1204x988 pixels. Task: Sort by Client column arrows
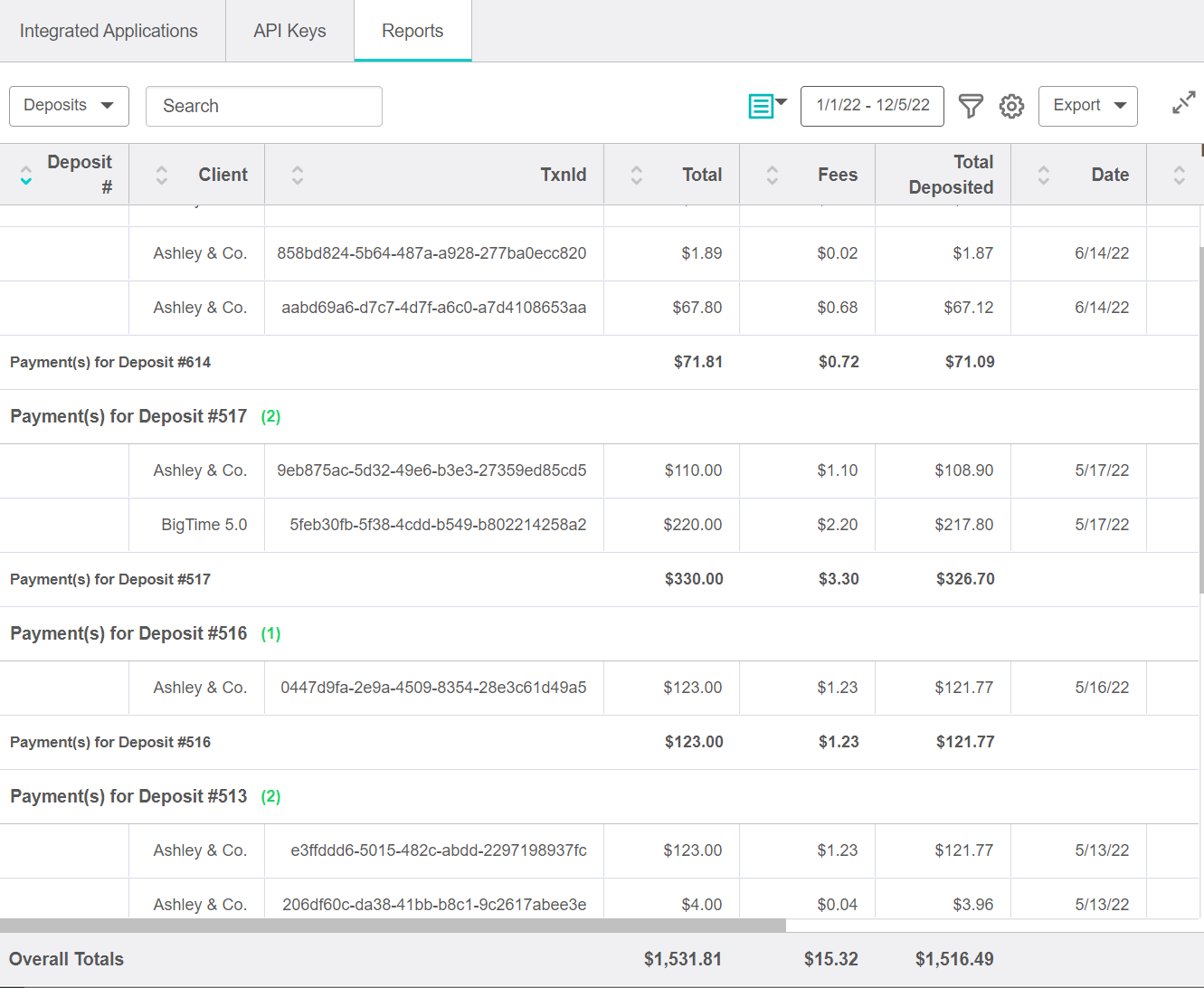coord(161,175)
